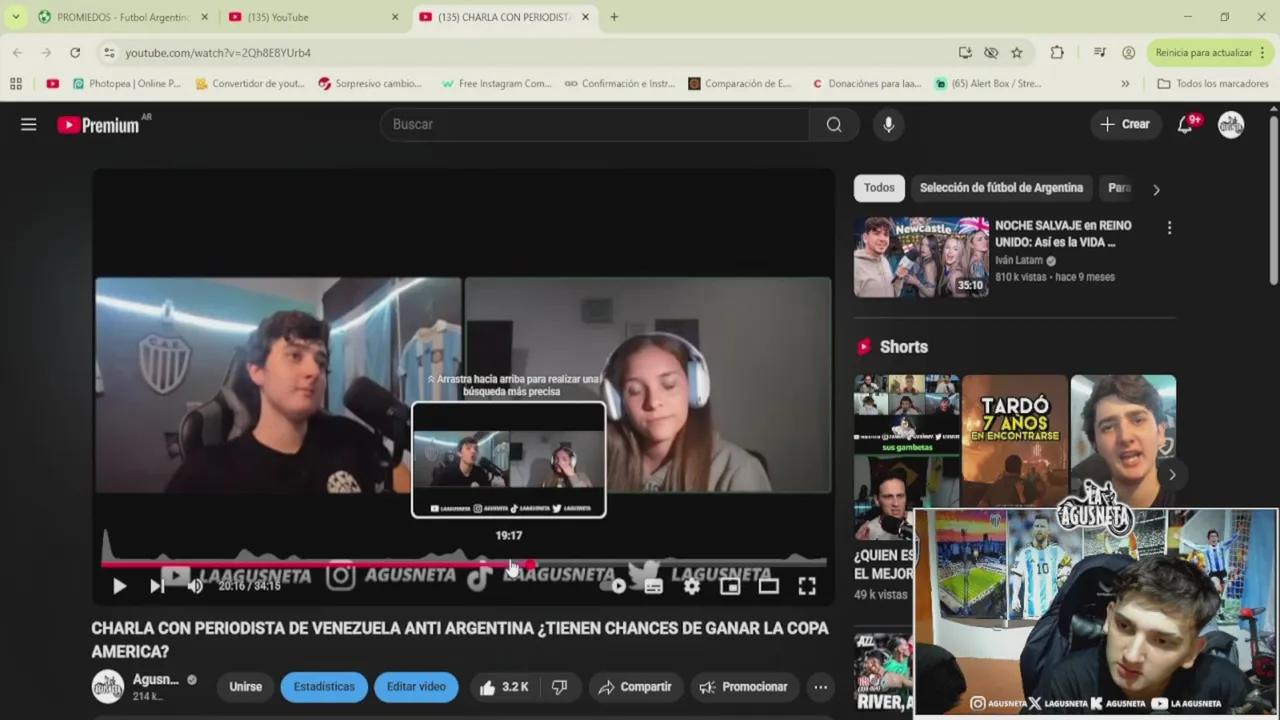The height and width of the screenshot is (720, 1280).
Task: Show next Shorts with arrow
Action: (x=1172, y=475)
